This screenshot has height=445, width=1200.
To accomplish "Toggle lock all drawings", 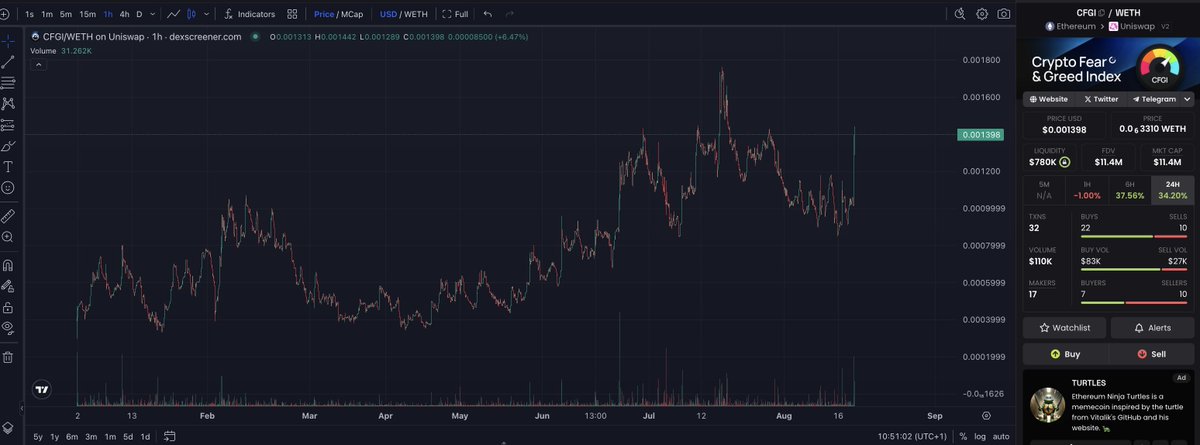I will [8, 307].
